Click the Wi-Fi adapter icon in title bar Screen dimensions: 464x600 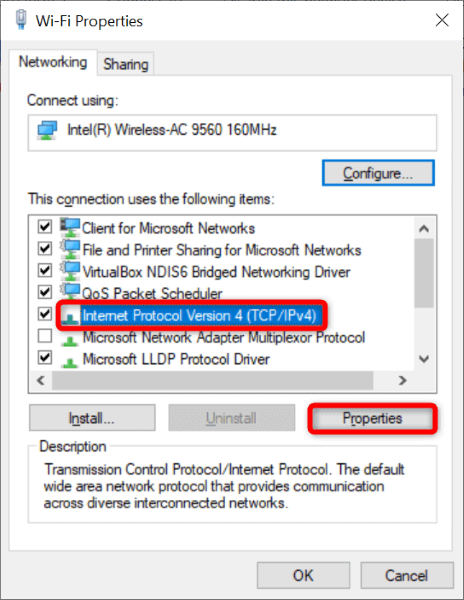point(21,20)
